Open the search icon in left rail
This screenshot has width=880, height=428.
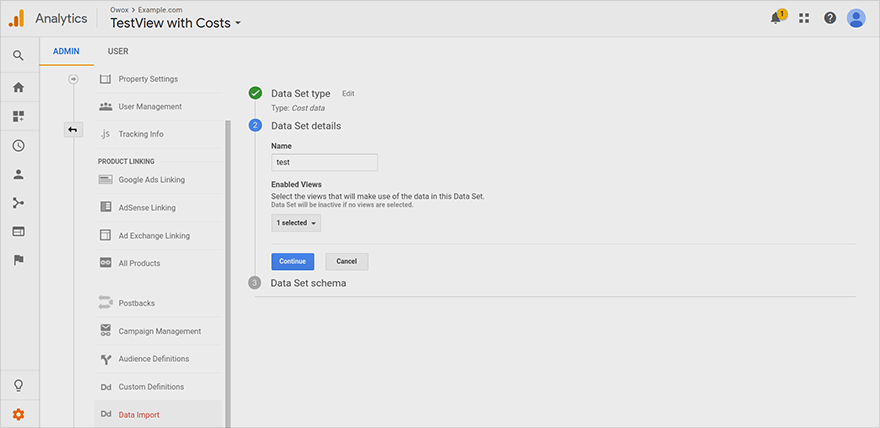[x=19, y=56]
